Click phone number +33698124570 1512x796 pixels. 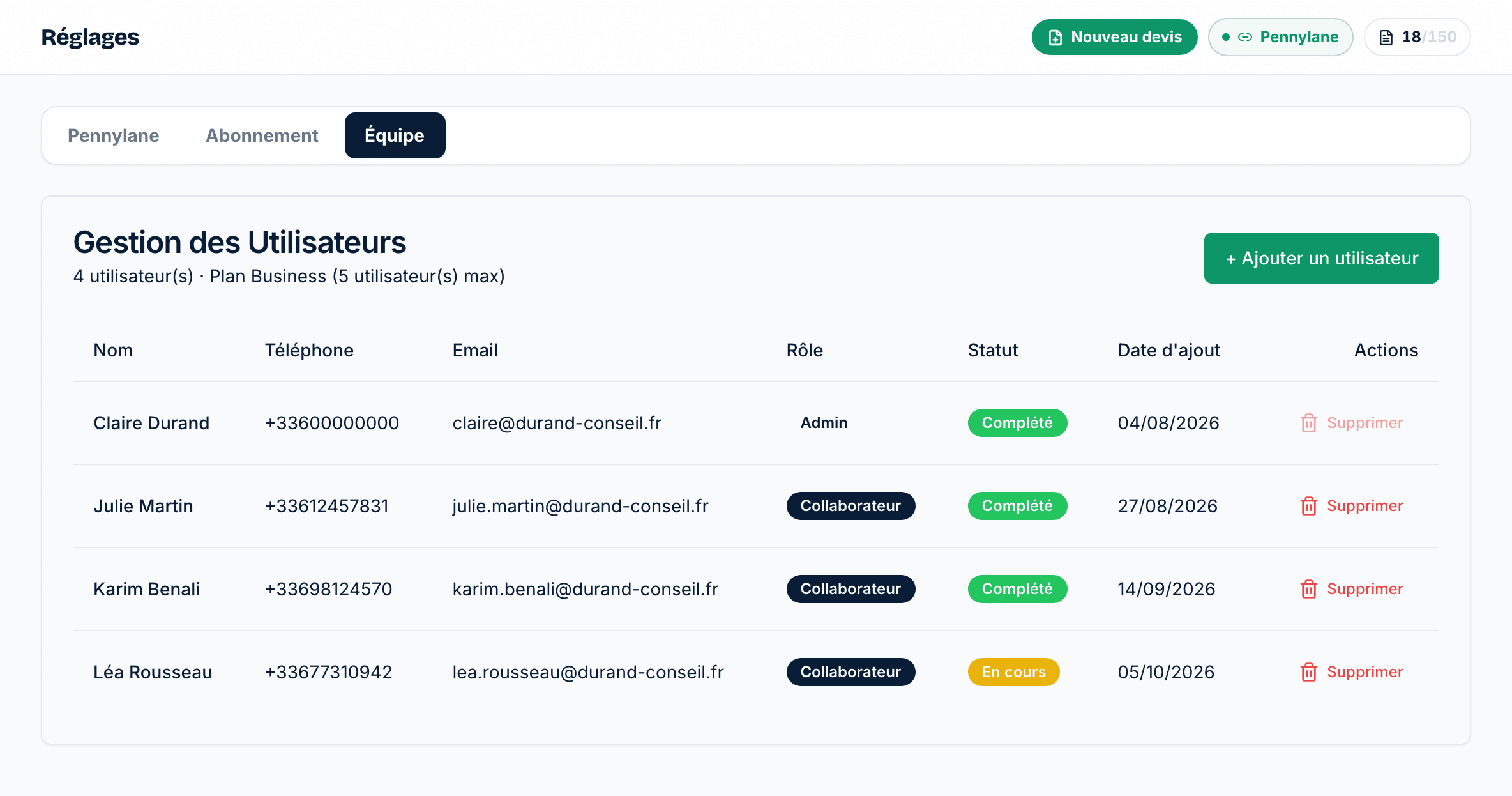[329, 589]
